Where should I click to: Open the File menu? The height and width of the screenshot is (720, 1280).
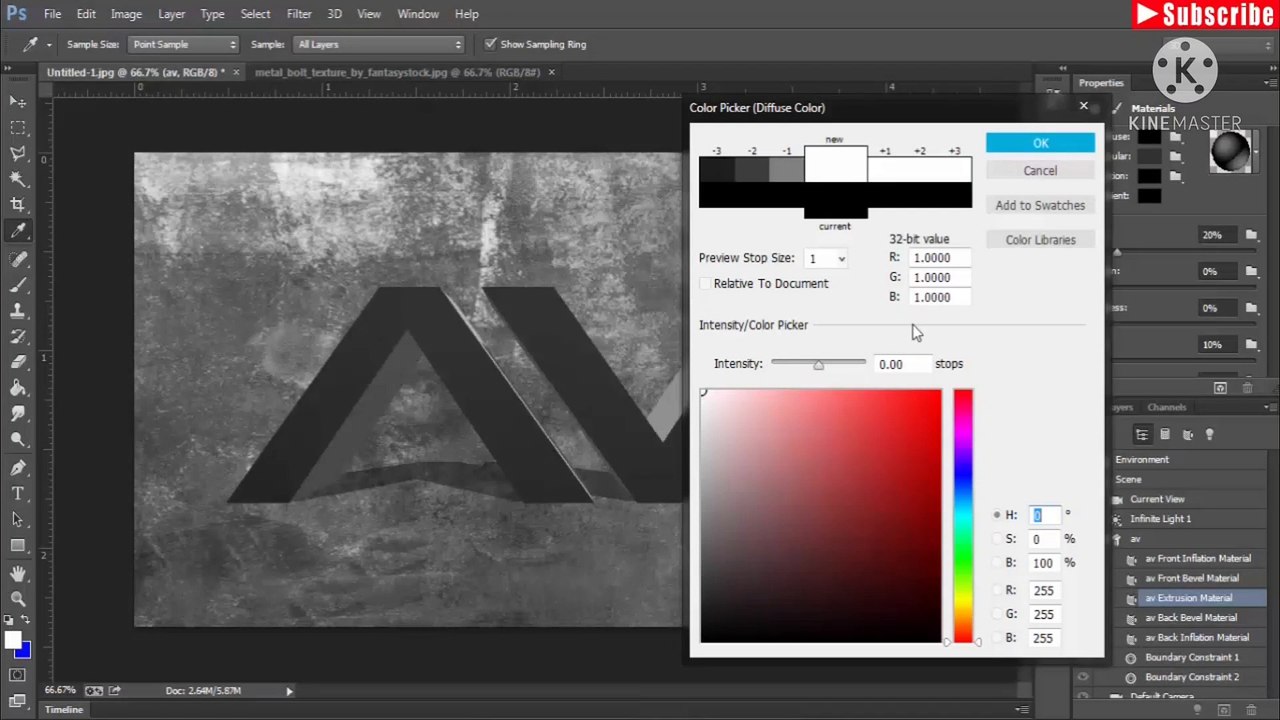(x=52, y=14)
